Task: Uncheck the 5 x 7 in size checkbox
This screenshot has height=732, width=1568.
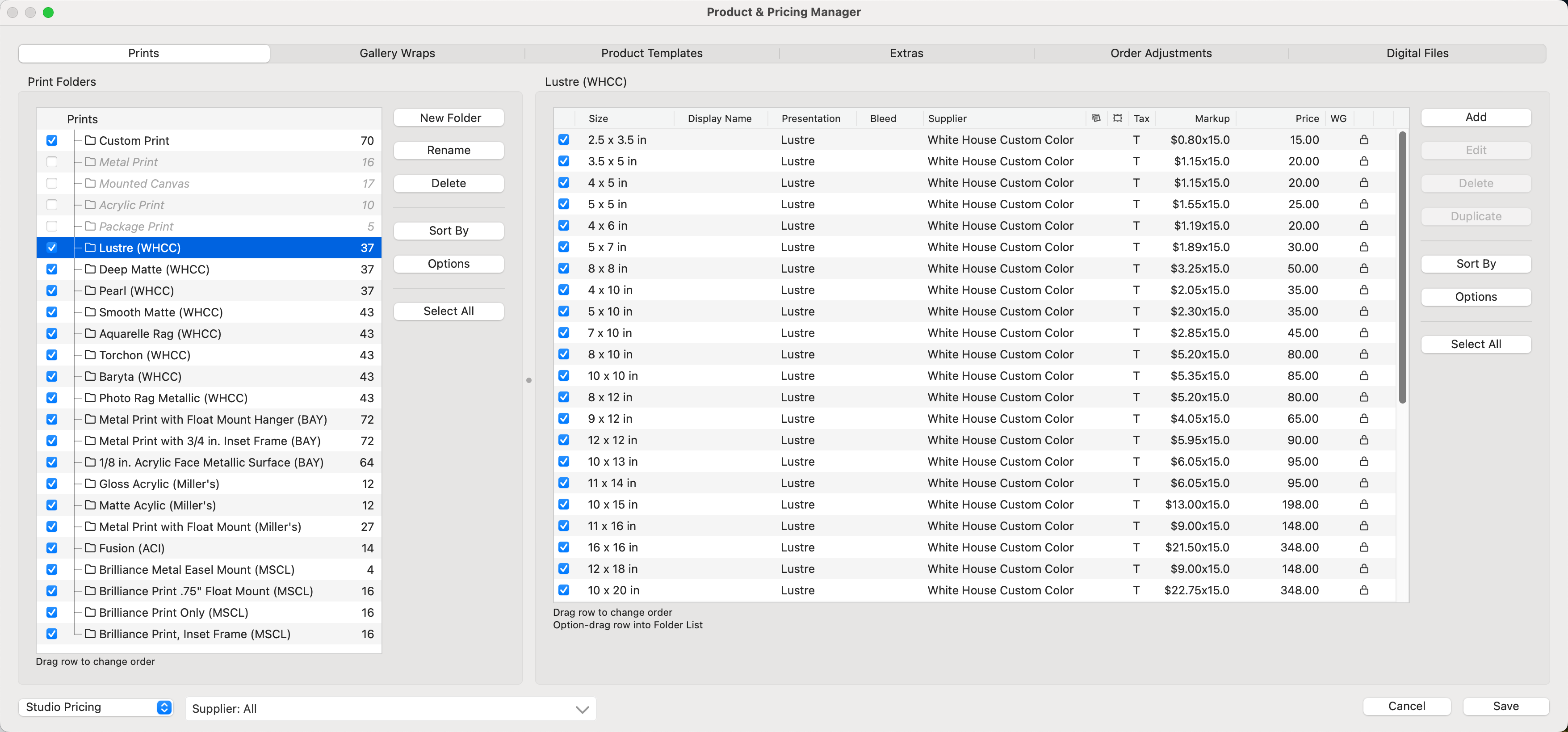Action: coord(564,247)
